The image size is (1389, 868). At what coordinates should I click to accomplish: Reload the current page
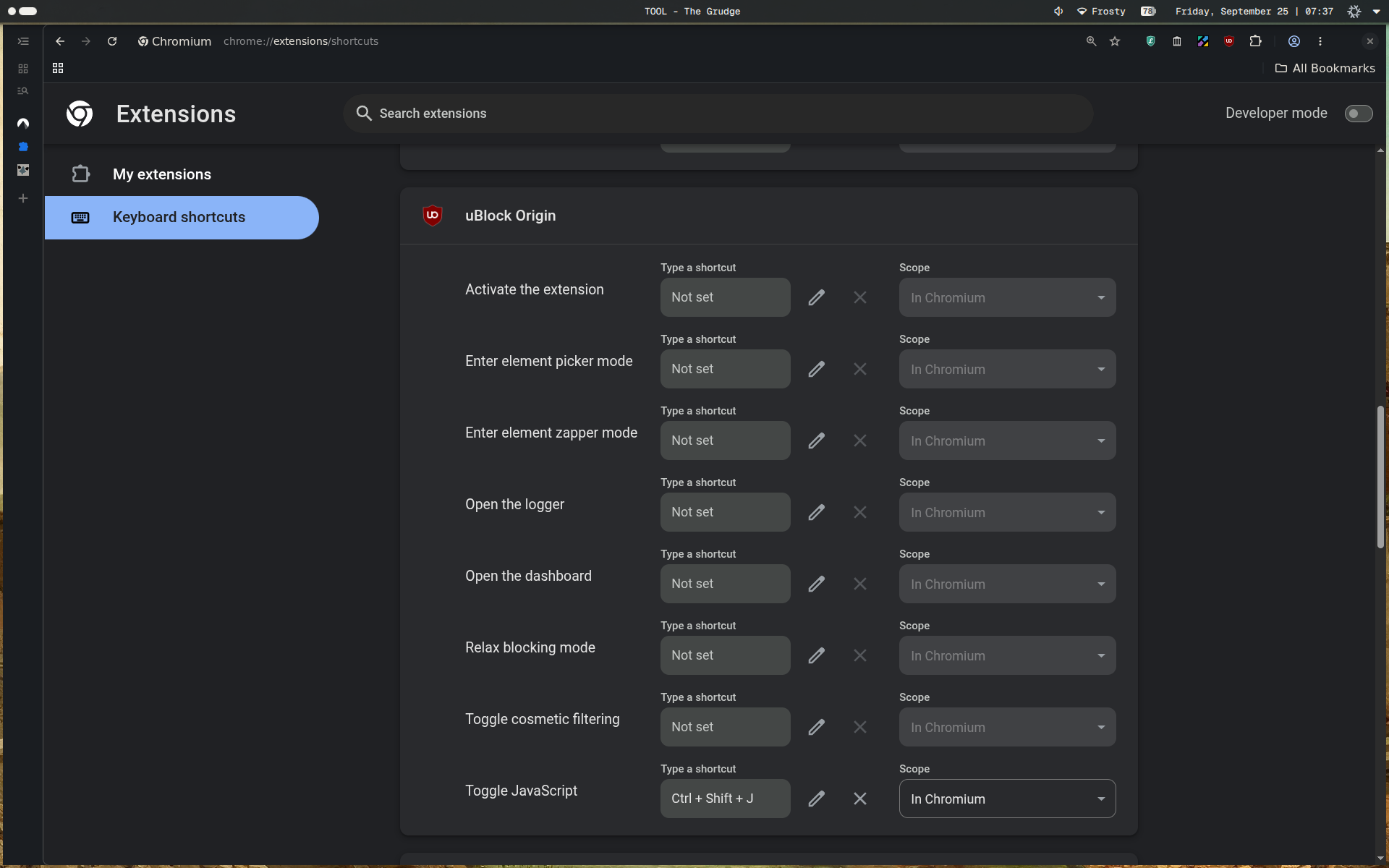point(112,41)
